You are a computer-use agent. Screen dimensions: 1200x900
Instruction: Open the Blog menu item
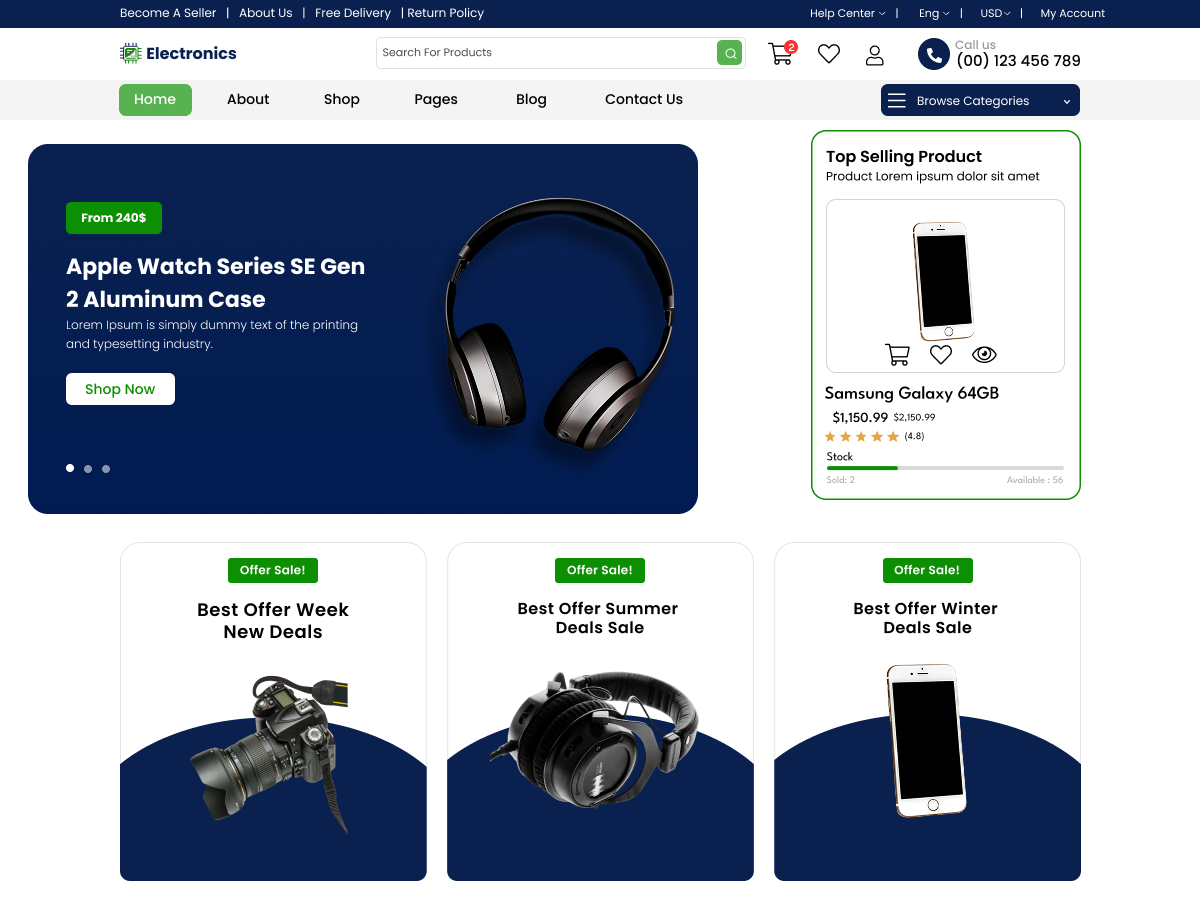(531, 99)
